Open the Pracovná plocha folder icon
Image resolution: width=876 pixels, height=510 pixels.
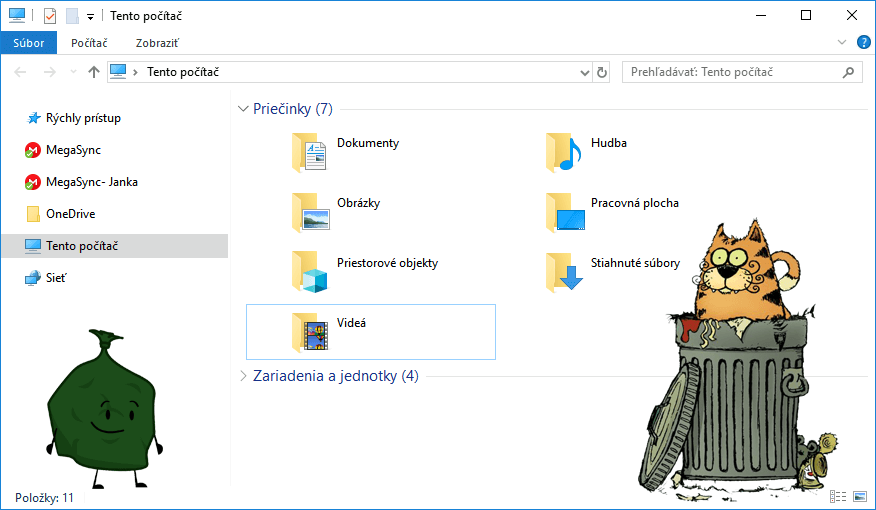[564, 212]
